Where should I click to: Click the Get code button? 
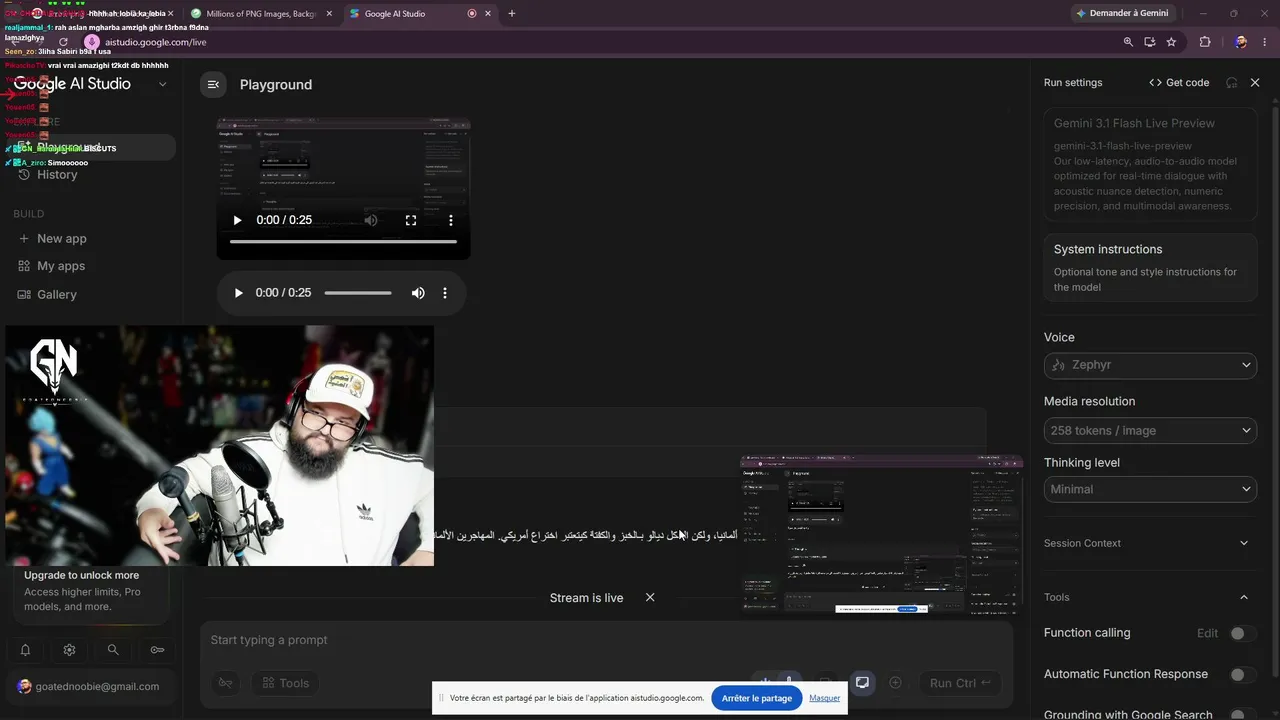[1179, 83]
